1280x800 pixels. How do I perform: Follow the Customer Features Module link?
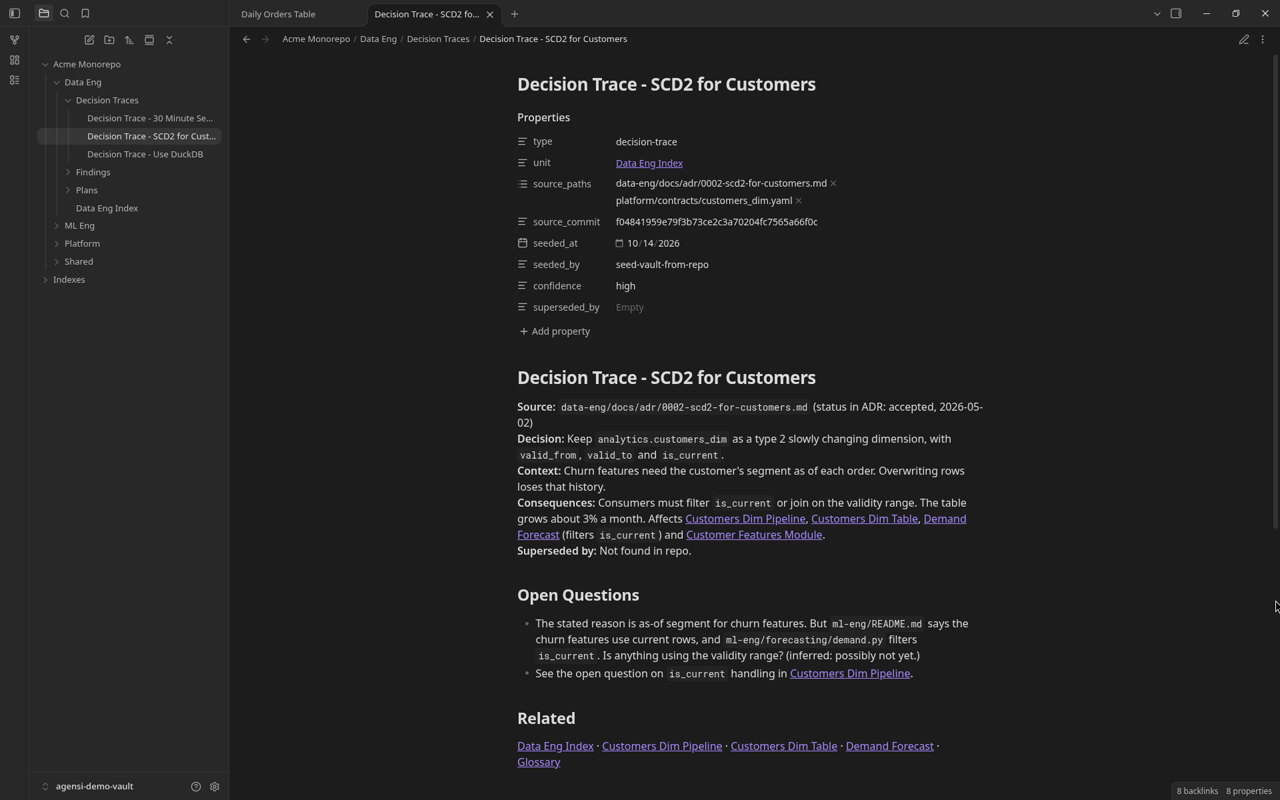[754, 535]
